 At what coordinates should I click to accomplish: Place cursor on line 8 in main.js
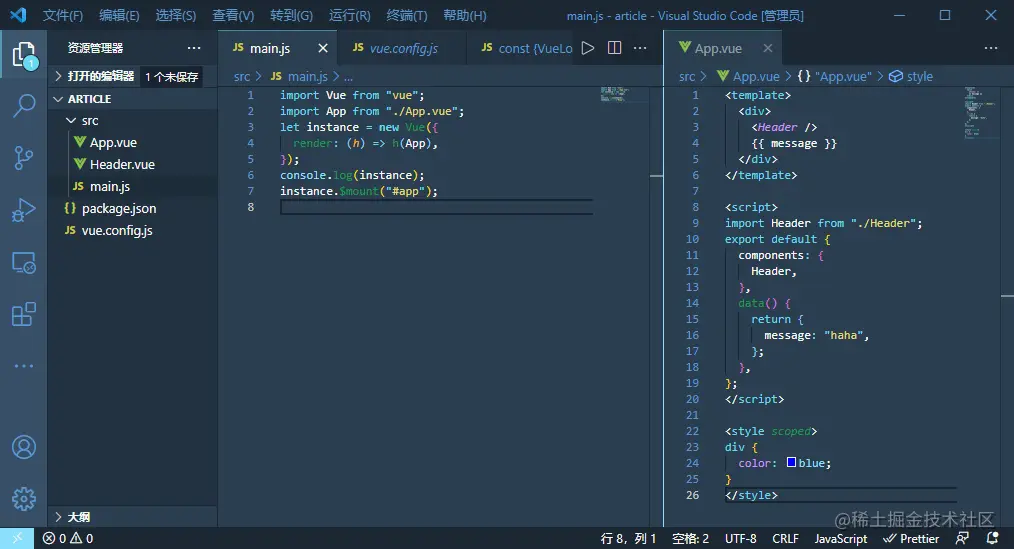point(437,207)
